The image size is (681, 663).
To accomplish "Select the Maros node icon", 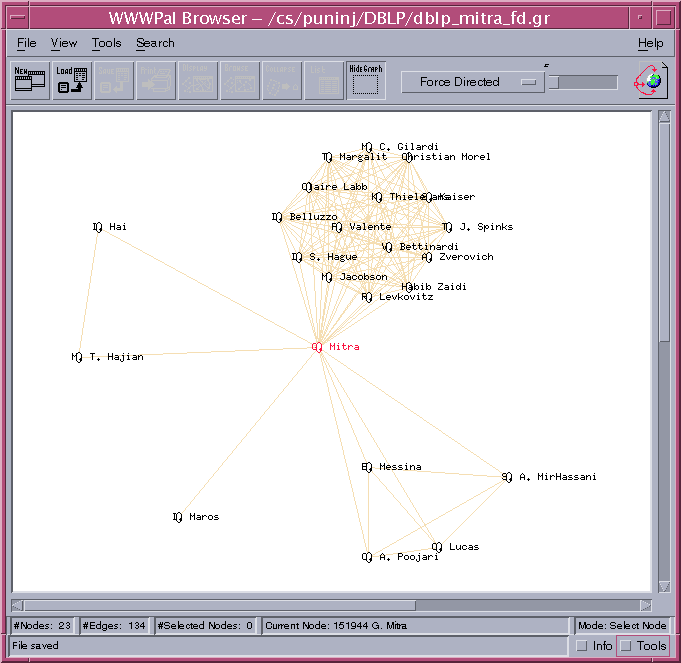I will pos(178,517).
